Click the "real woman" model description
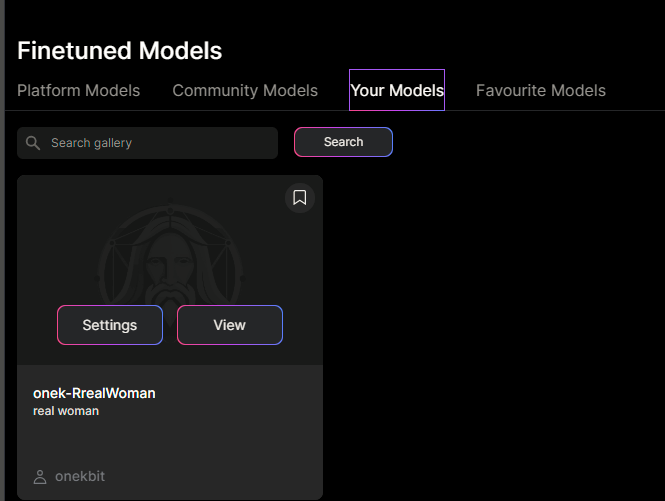Image resolution: width=665 pixels, height=501 pixels. pos(66,411)
